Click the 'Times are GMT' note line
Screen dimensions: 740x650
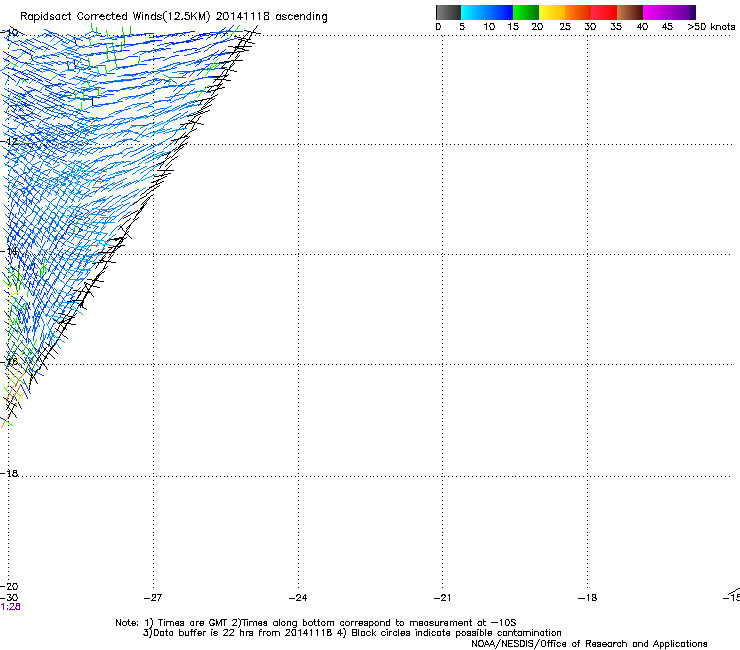pos(316,623)
